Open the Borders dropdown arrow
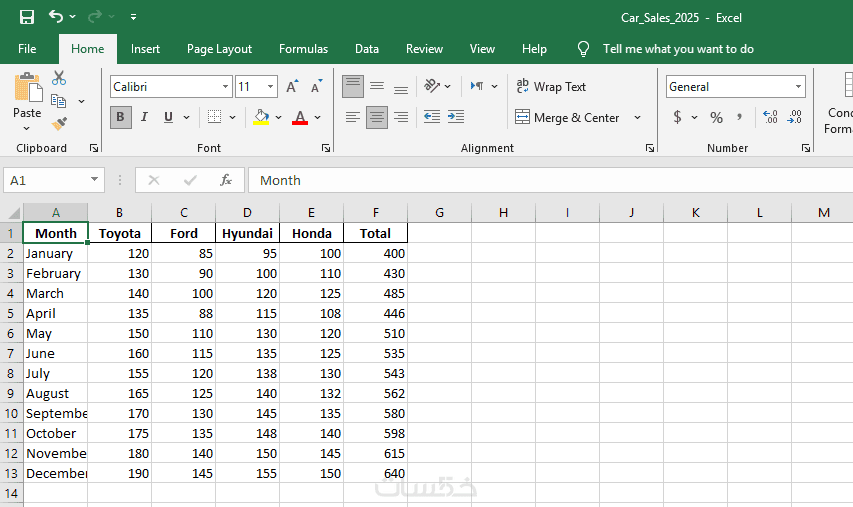 (x=232, y=118)
